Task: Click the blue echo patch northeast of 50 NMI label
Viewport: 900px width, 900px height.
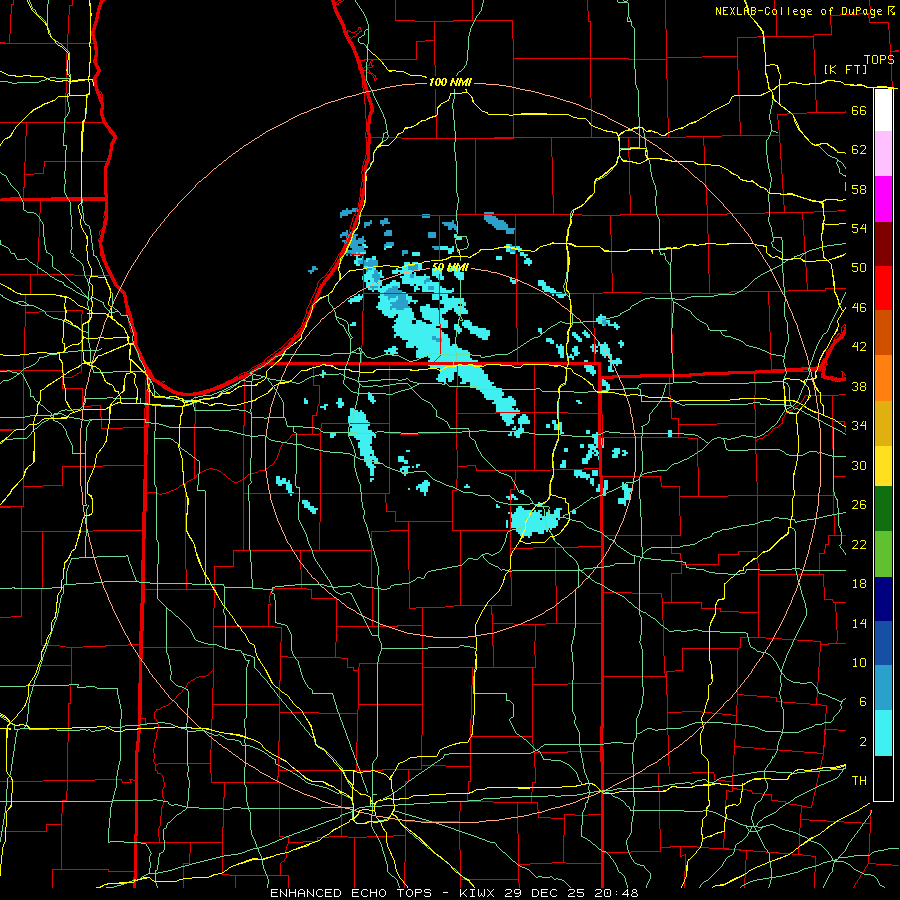Action: tap(498, 222)
